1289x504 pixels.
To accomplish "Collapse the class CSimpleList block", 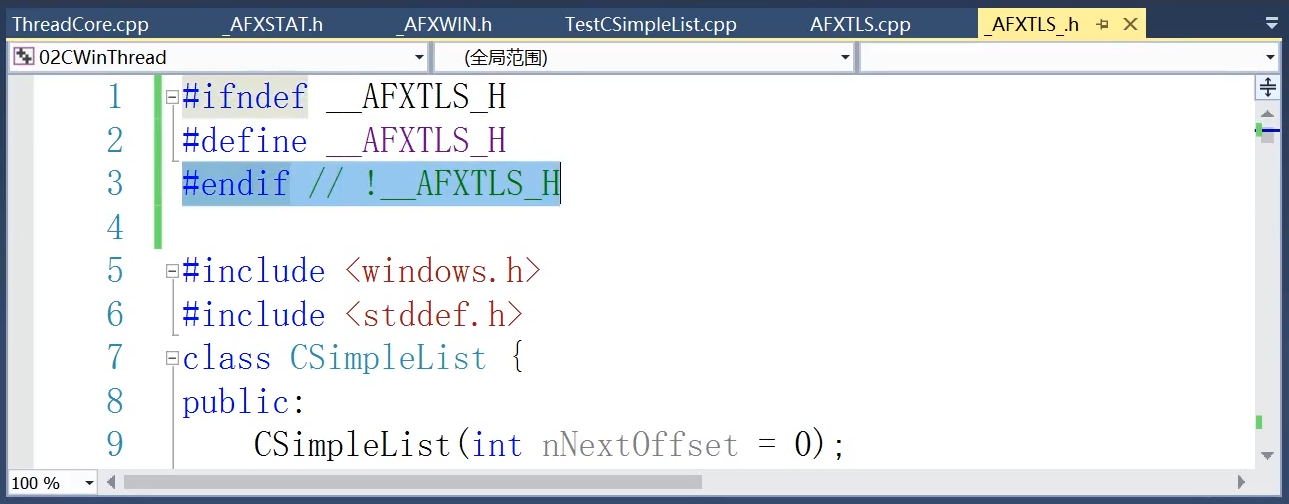I will [x=171, y=358].
